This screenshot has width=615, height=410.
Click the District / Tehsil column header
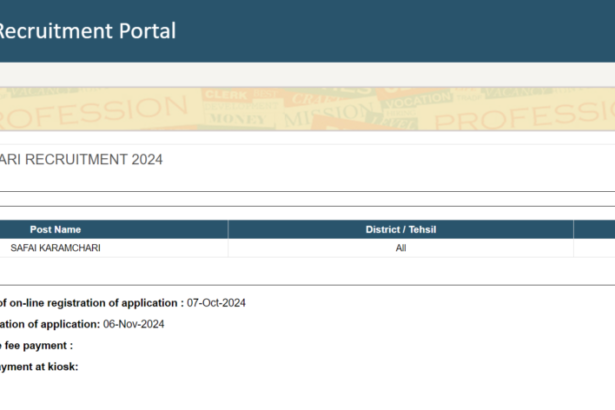point(401,230)
